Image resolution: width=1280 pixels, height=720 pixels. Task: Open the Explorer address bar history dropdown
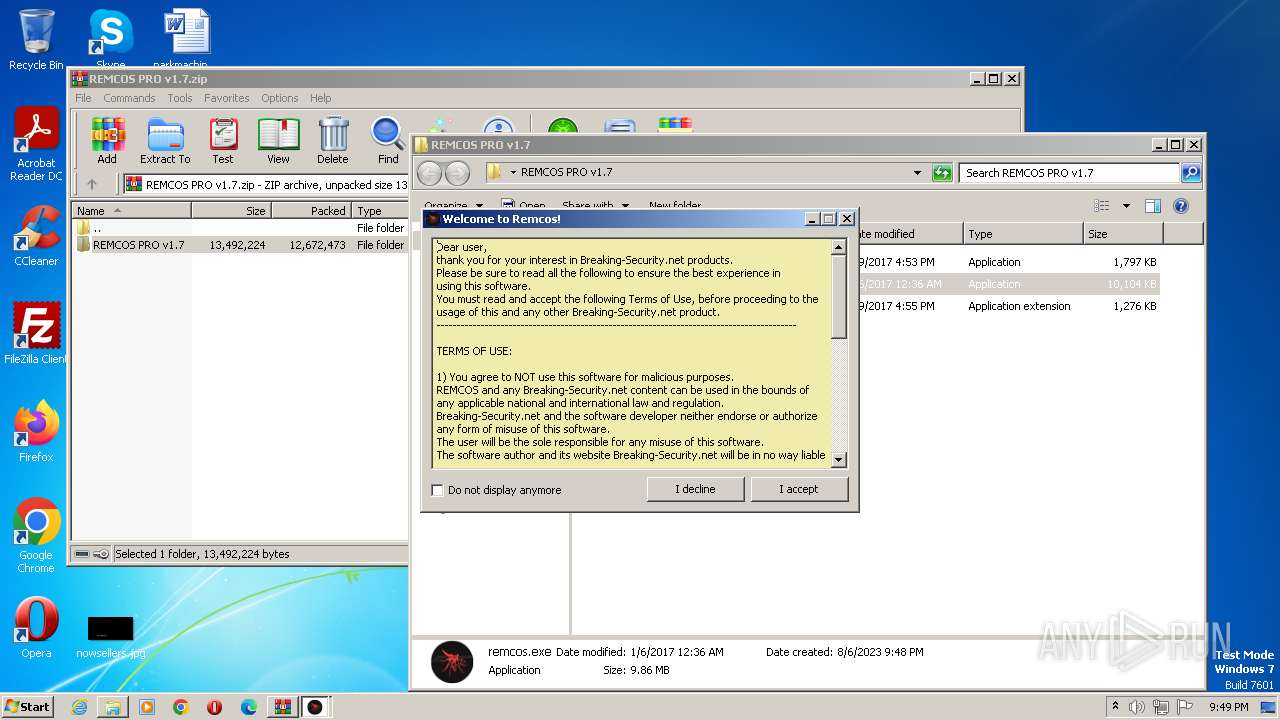pos(917,172)
